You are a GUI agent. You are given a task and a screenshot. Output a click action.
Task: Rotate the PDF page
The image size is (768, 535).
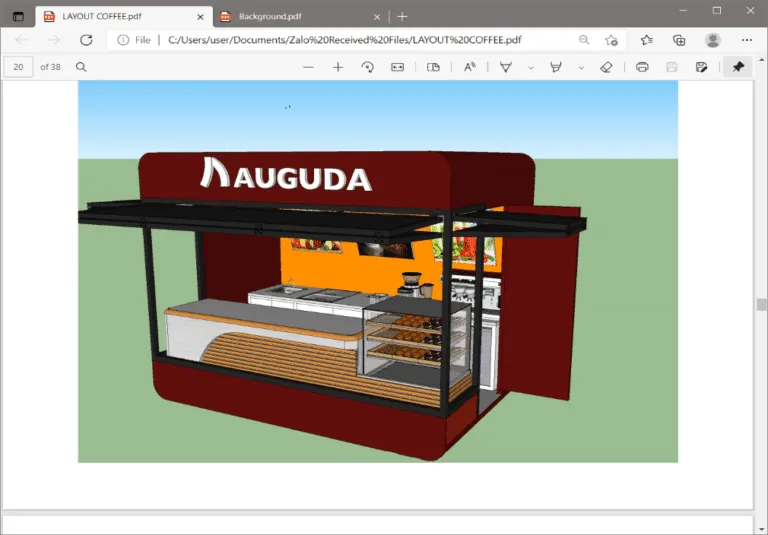click(367, 67)
